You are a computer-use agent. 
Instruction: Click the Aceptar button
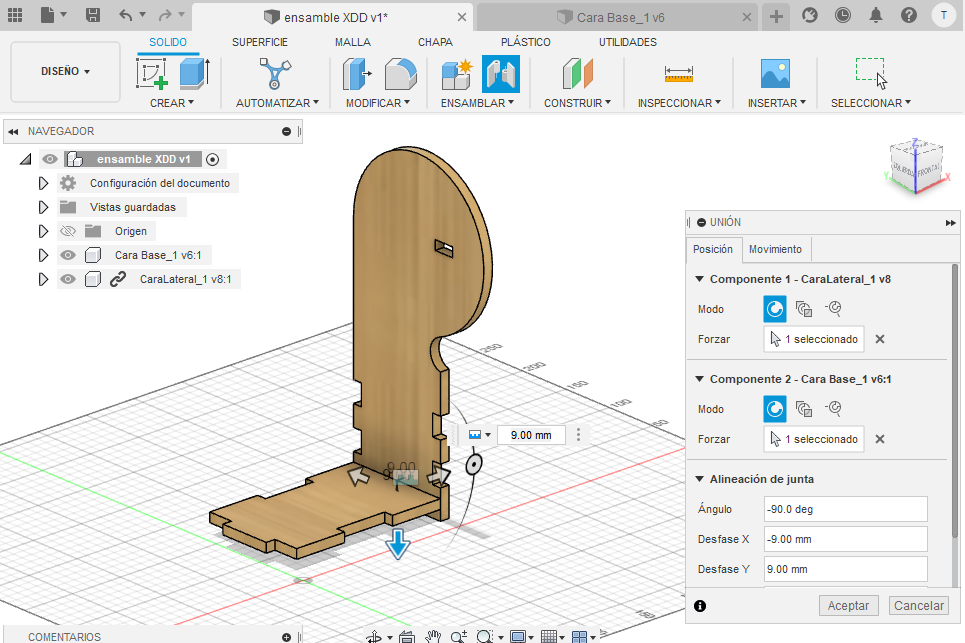coord(848,606)
